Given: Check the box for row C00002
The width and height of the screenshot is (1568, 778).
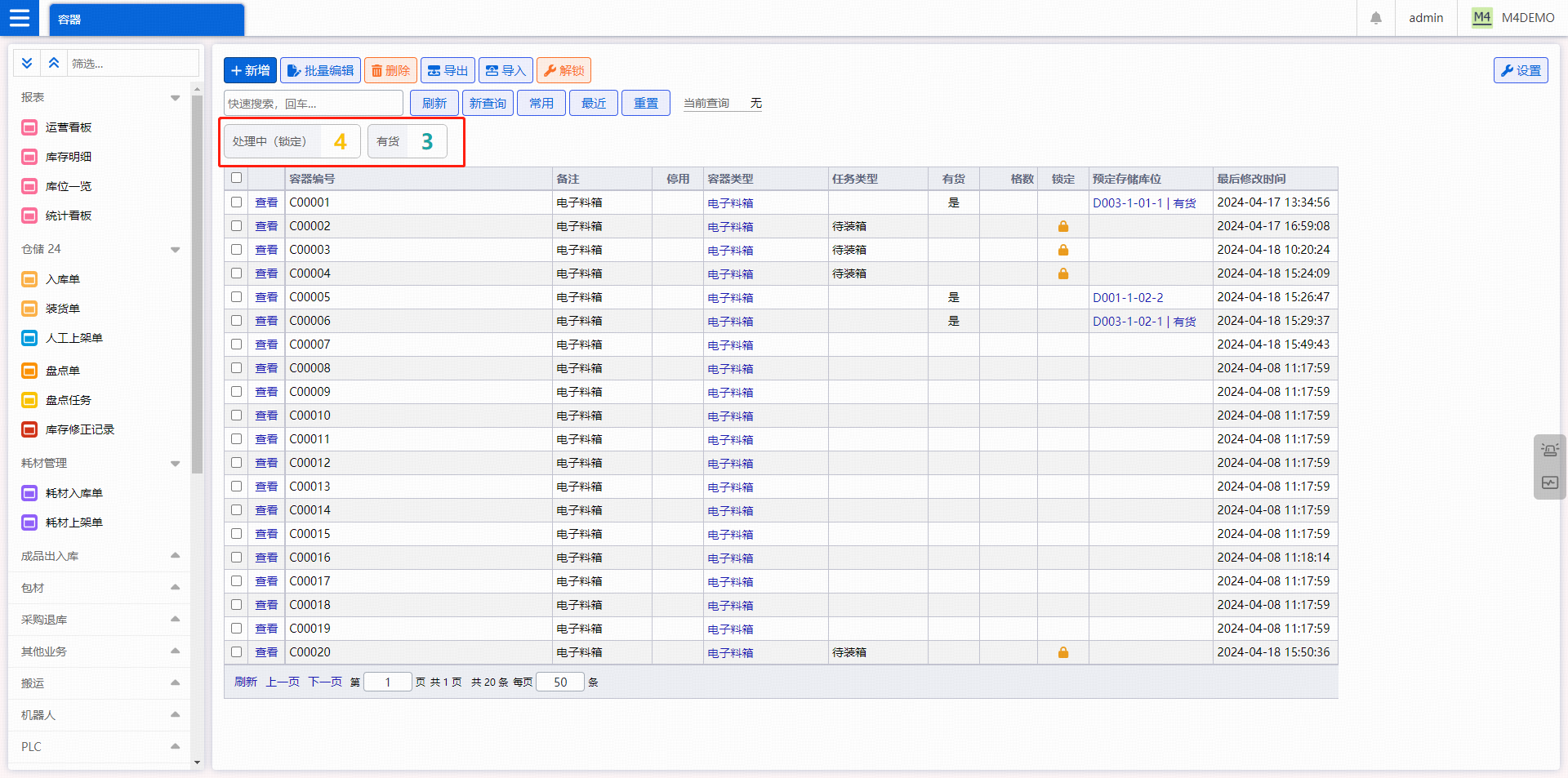Looking at the screenshot, I should tap(236, 225).
